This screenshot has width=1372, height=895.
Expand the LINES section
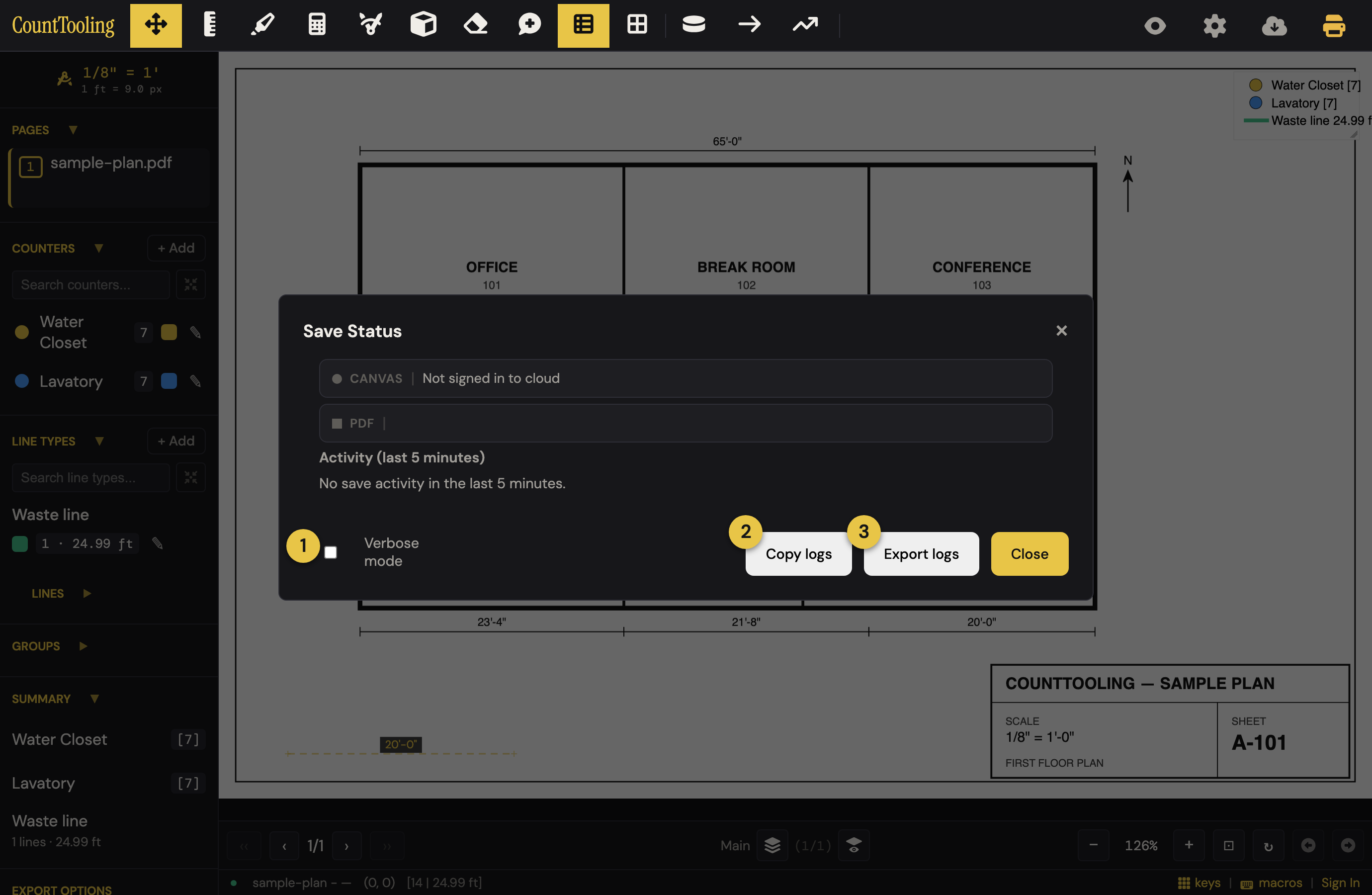(x=87, y=593)
